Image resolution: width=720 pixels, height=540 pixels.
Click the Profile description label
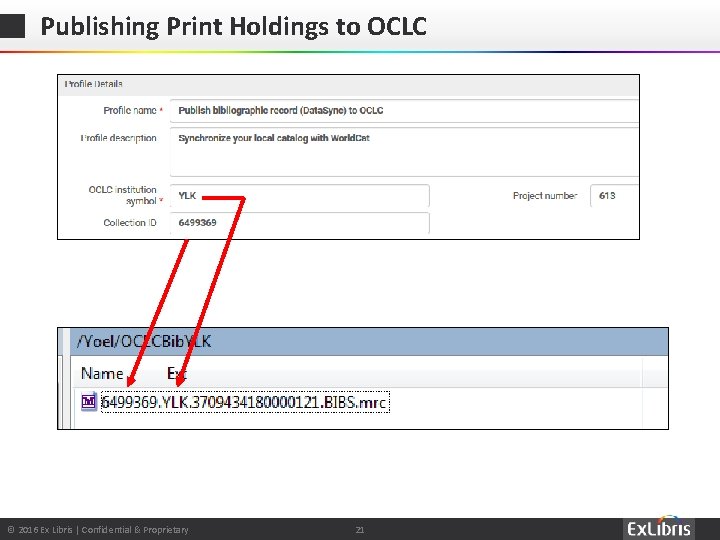[118, 138]
